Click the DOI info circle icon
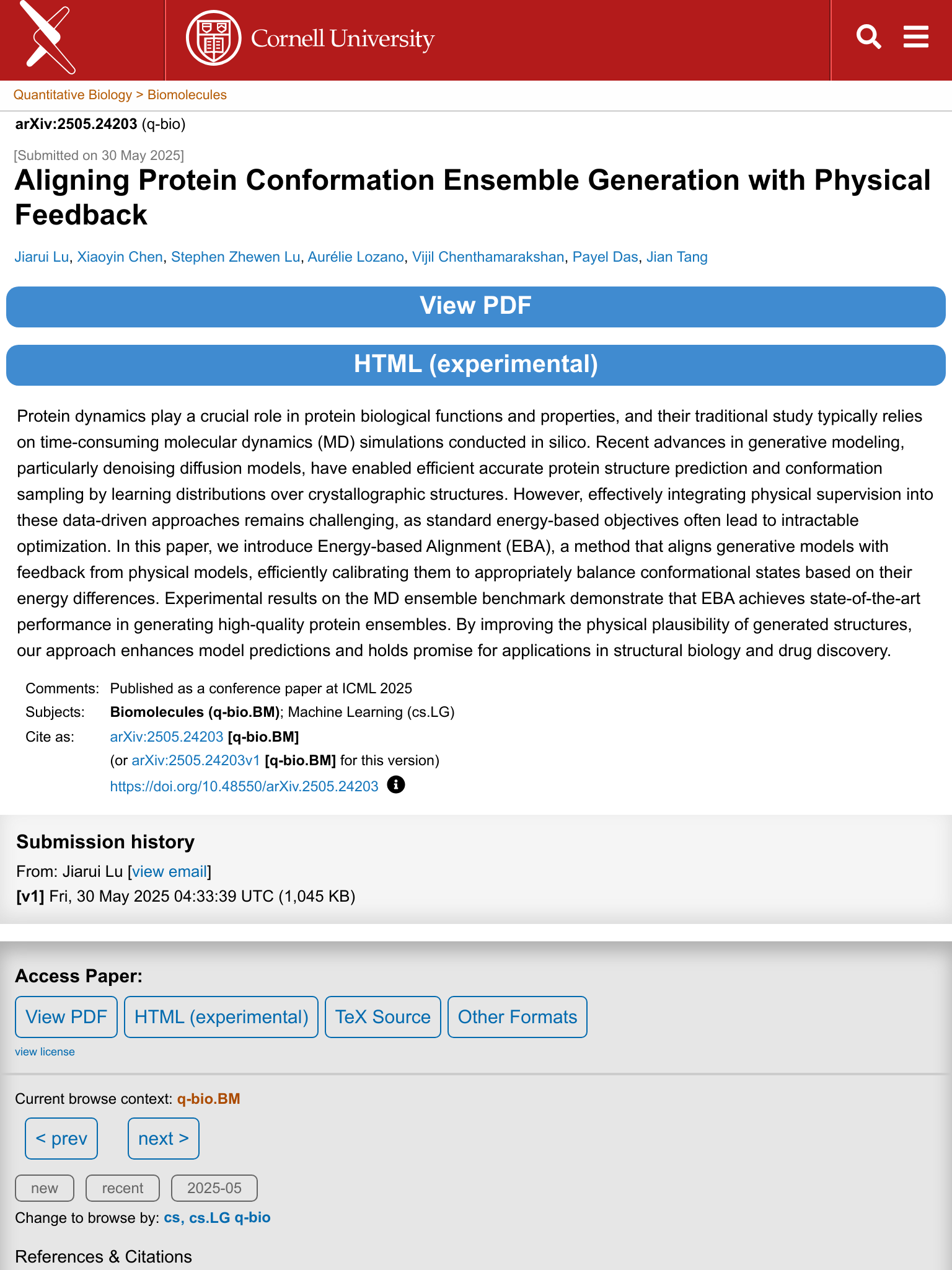The image size is (952, 1270). point(395,785)
